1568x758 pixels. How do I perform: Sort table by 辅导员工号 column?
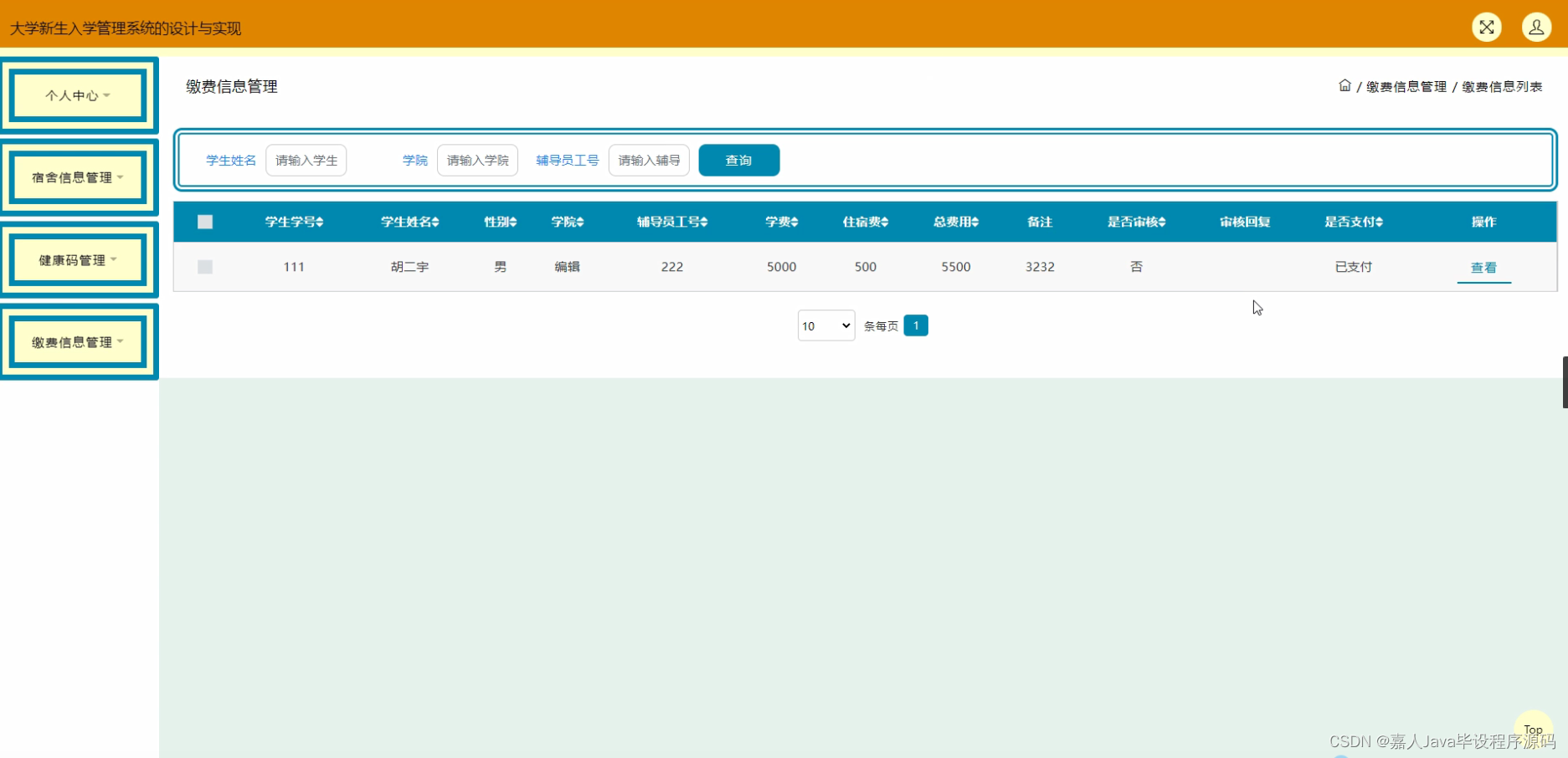[x=672, y=222]
